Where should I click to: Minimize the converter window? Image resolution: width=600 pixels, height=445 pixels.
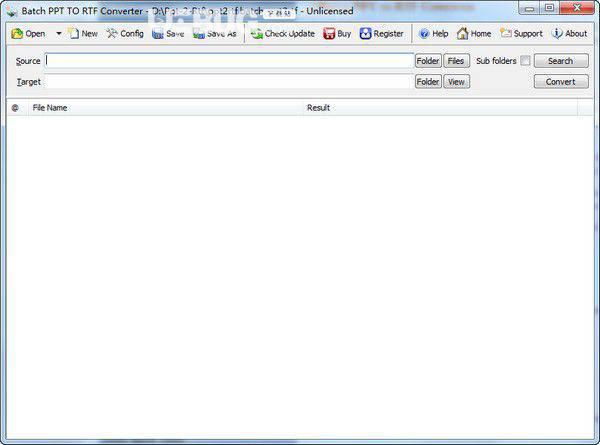pyautogui.click(x=529, y=8)
